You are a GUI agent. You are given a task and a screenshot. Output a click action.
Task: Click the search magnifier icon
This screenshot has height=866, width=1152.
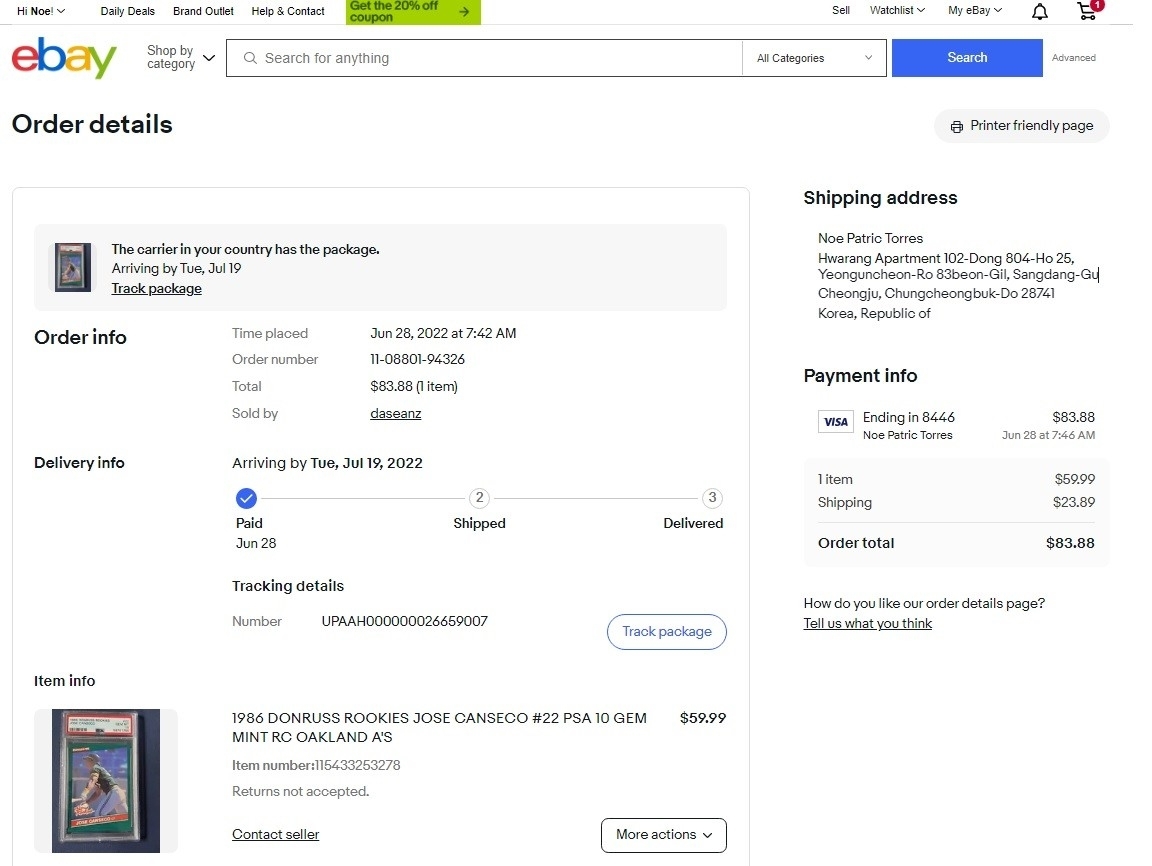pyautogui.click(x=250, y=58)
